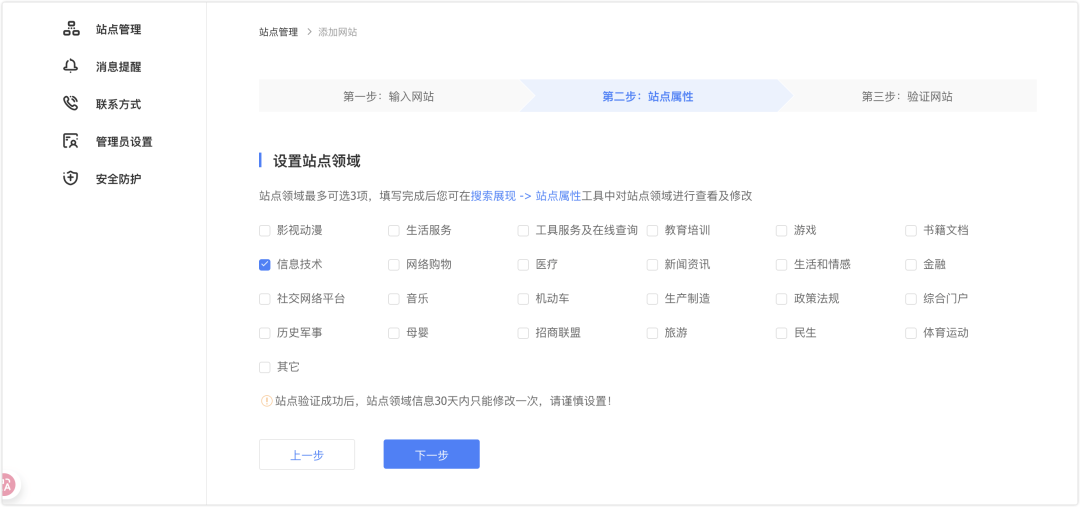This screenshot has height=507, width=1080.
Task: Click the 管理员设置 icon
Action: (71, 141)
